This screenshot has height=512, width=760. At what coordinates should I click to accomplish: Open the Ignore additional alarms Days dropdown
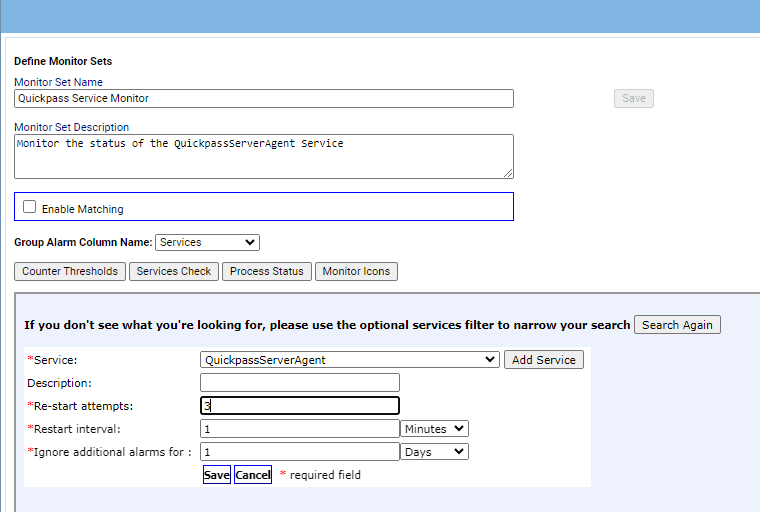click(434, 452)
